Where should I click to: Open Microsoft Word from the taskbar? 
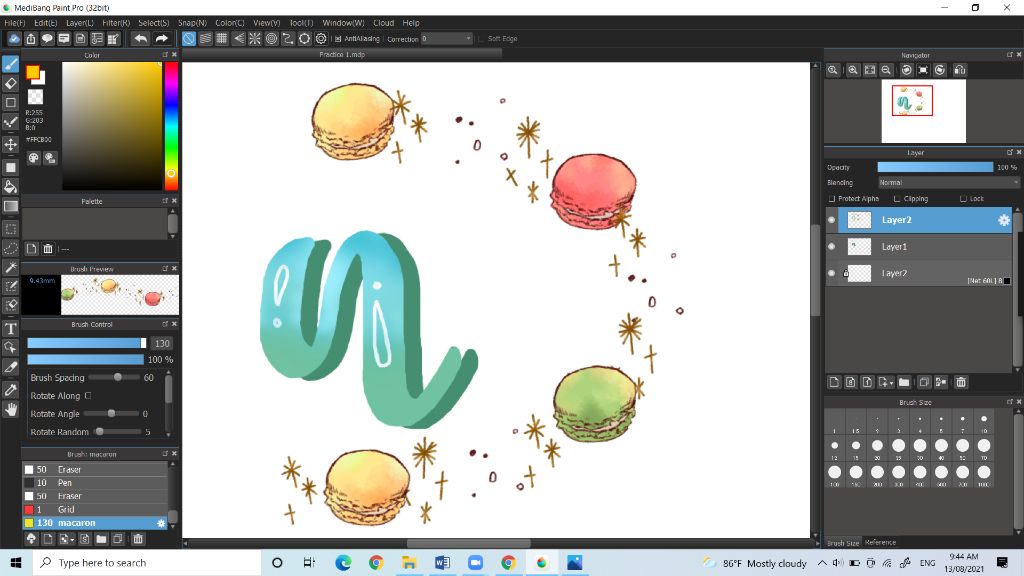point(442,562)
